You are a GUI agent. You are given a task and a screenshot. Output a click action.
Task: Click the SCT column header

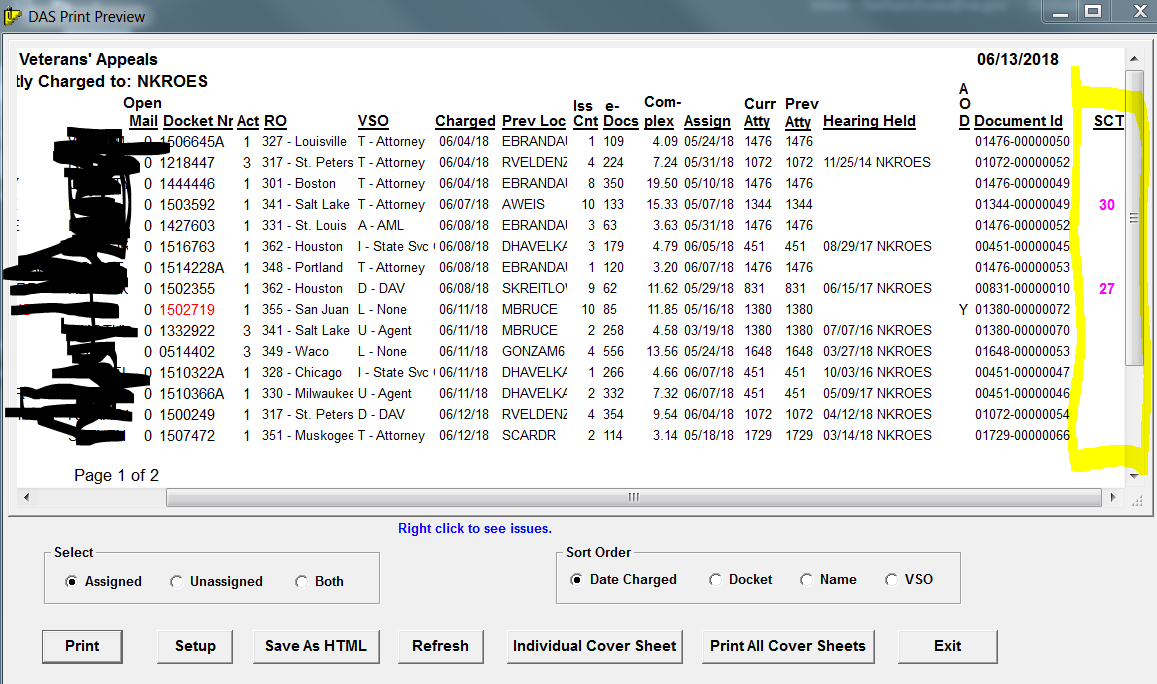(1108, 121)
